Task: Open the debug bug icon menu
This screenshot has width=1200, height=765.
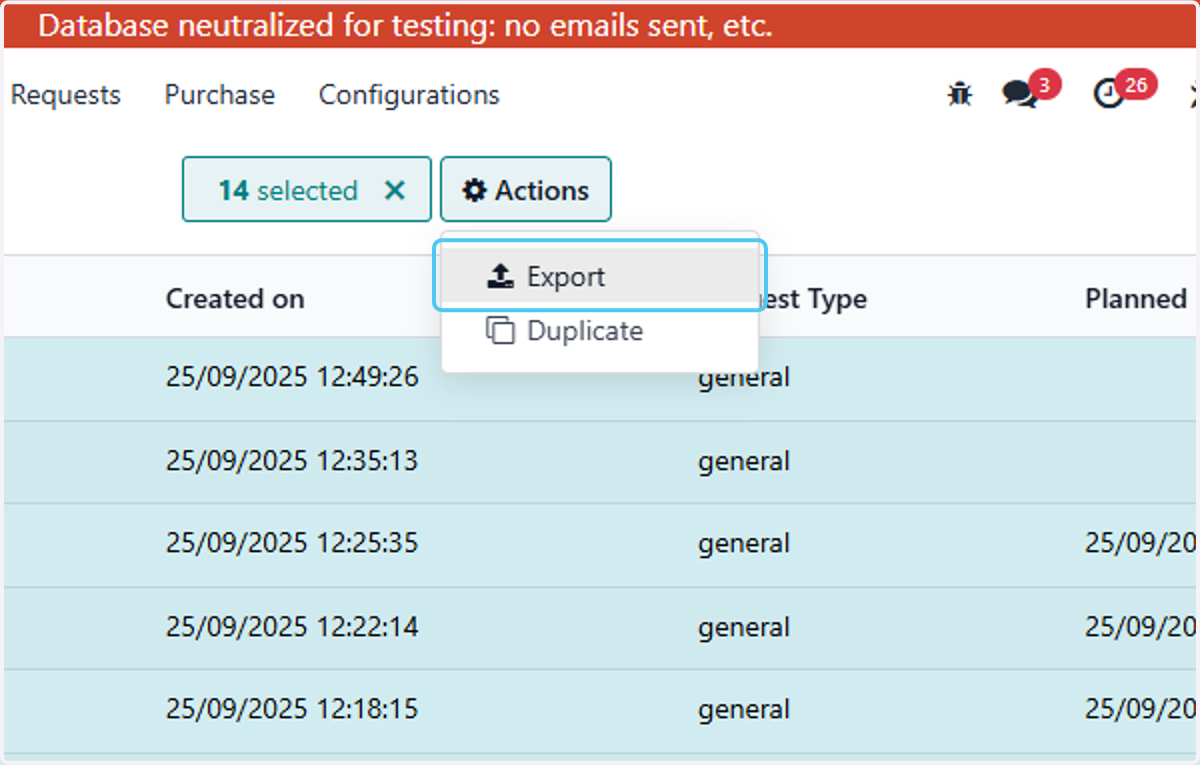Action: pos(960,95)
